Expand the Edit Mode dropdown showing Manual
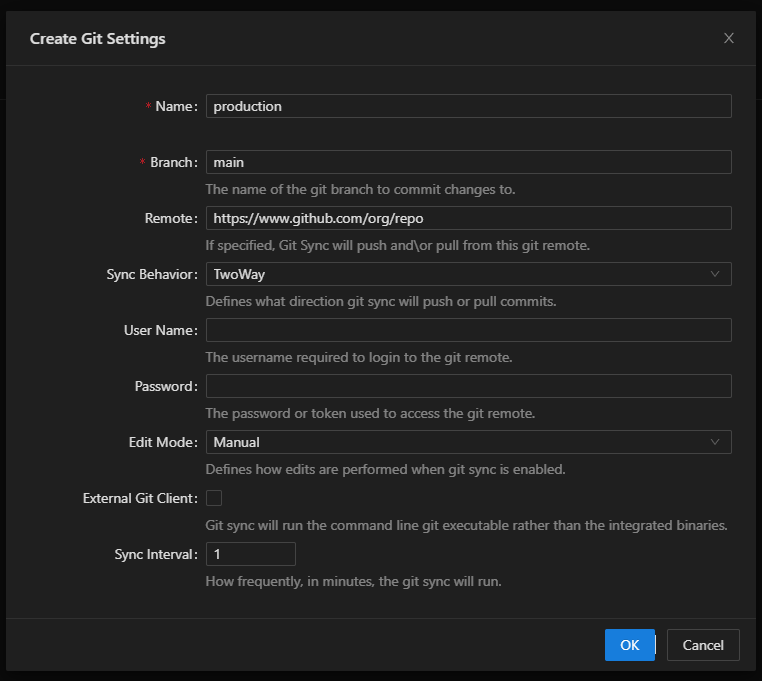Viewport: 762px width, 681px height. click(460, 442)
